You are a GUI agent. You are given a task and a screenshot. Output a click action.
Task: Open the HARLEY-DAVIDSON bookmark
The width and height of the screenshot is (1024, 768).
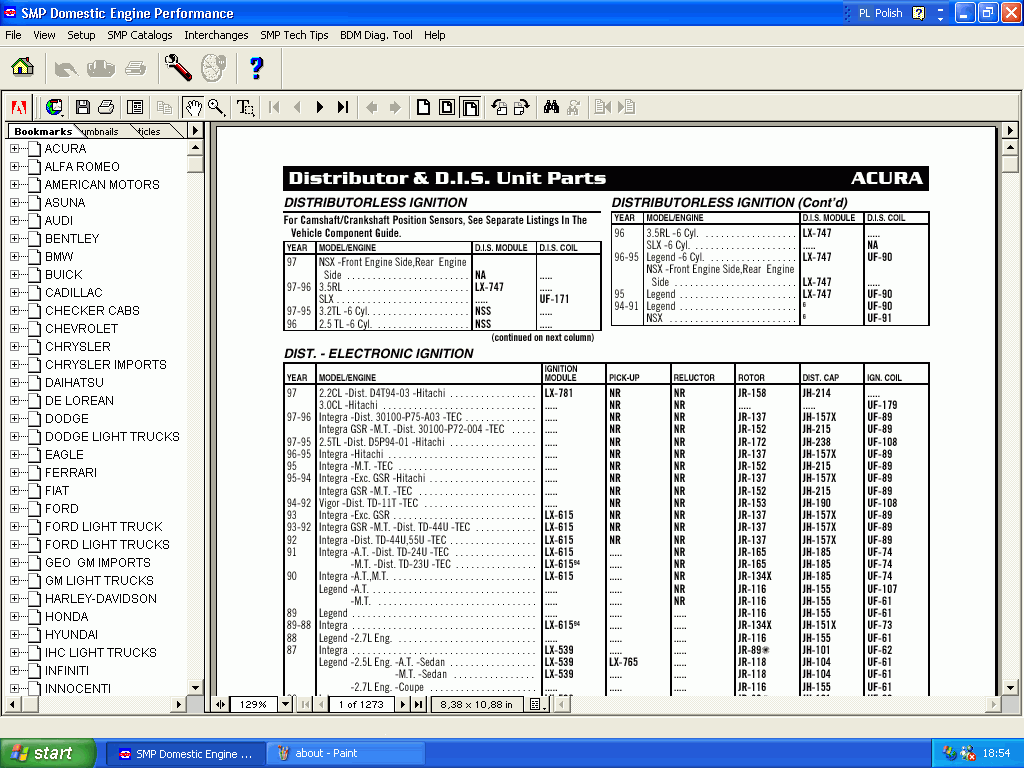[x=101, y=598]
